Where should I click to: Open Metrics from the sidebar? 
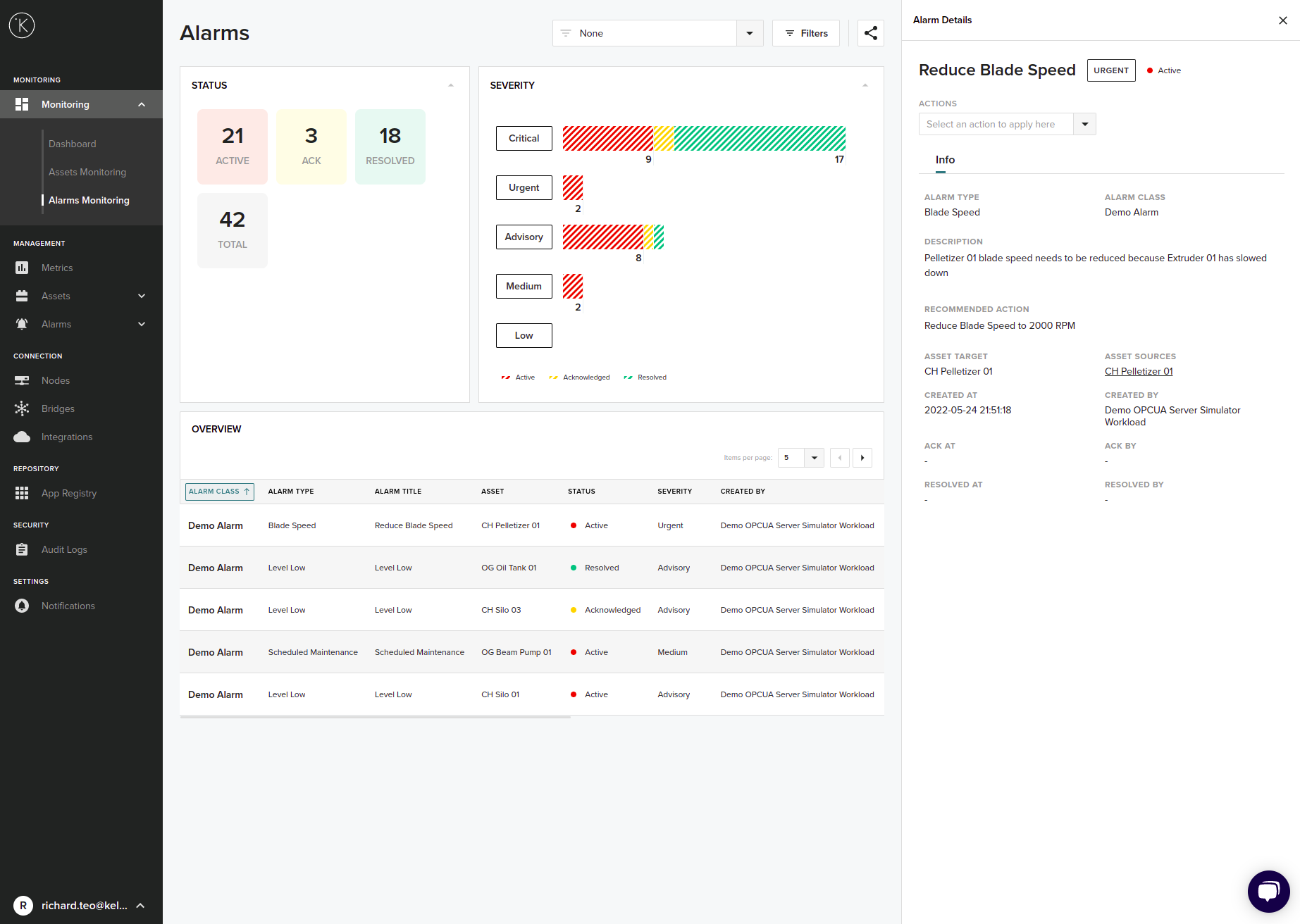[x=57, y=268]
